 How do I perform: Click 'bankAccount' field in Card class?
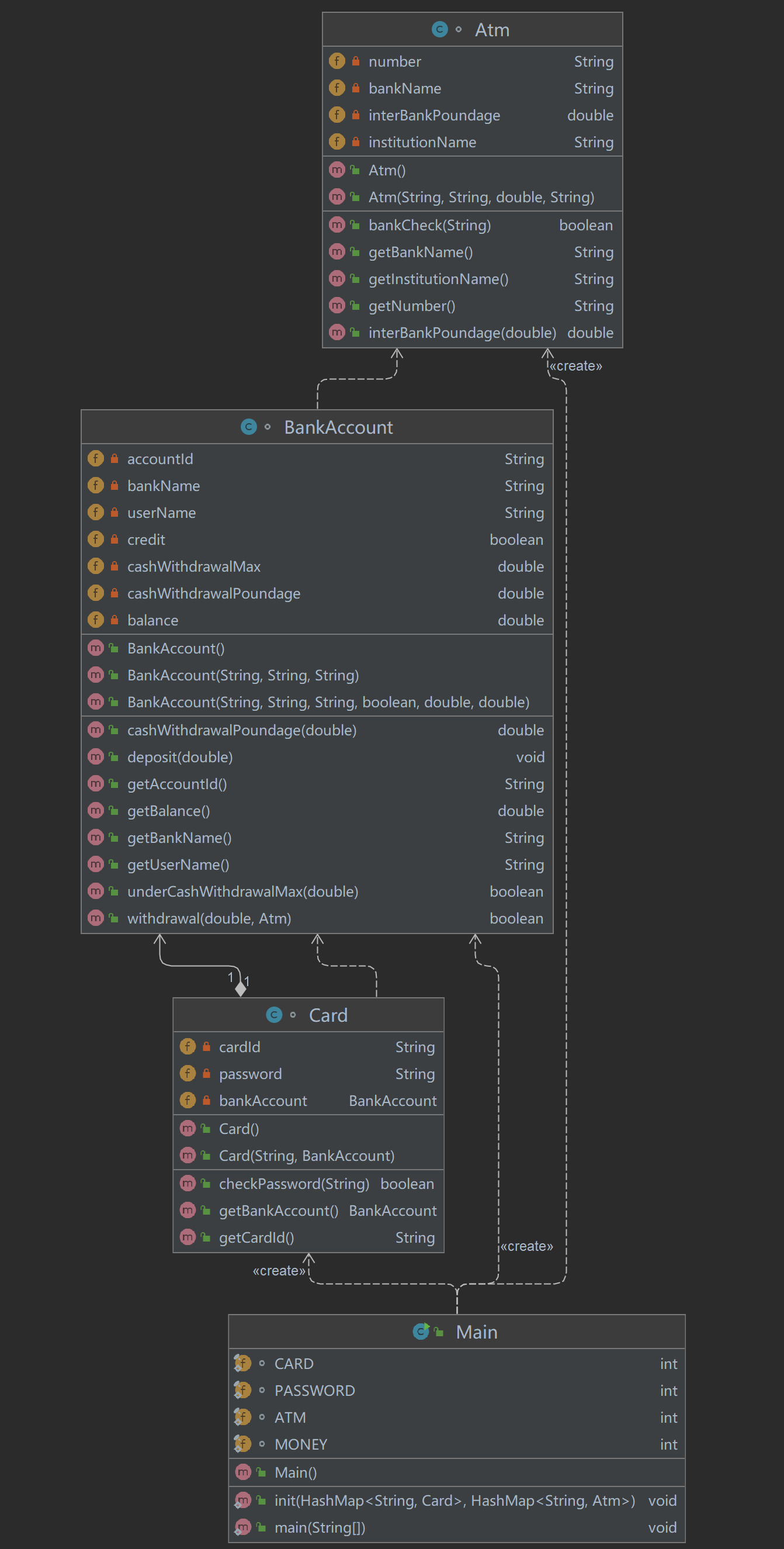click(263, 1101)
